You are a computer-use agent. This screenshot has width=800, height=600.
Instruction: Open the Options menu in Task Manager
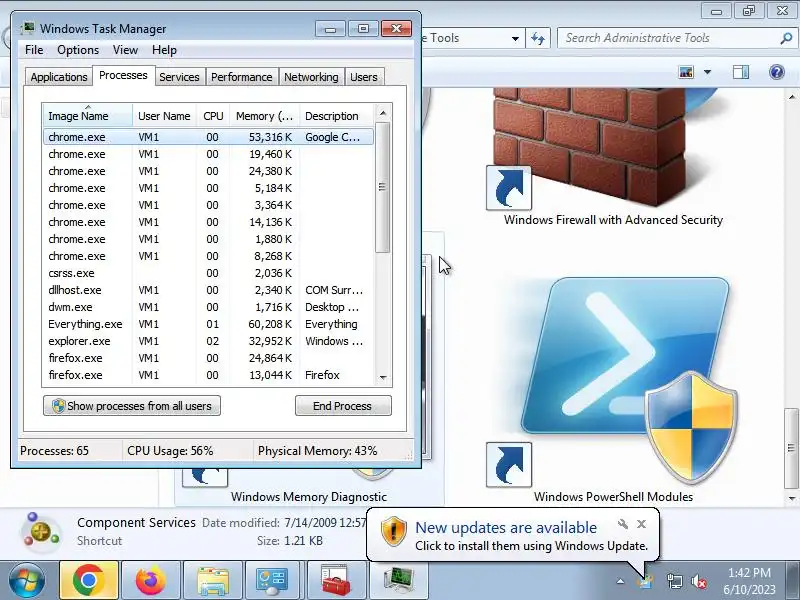coord(78,50)
